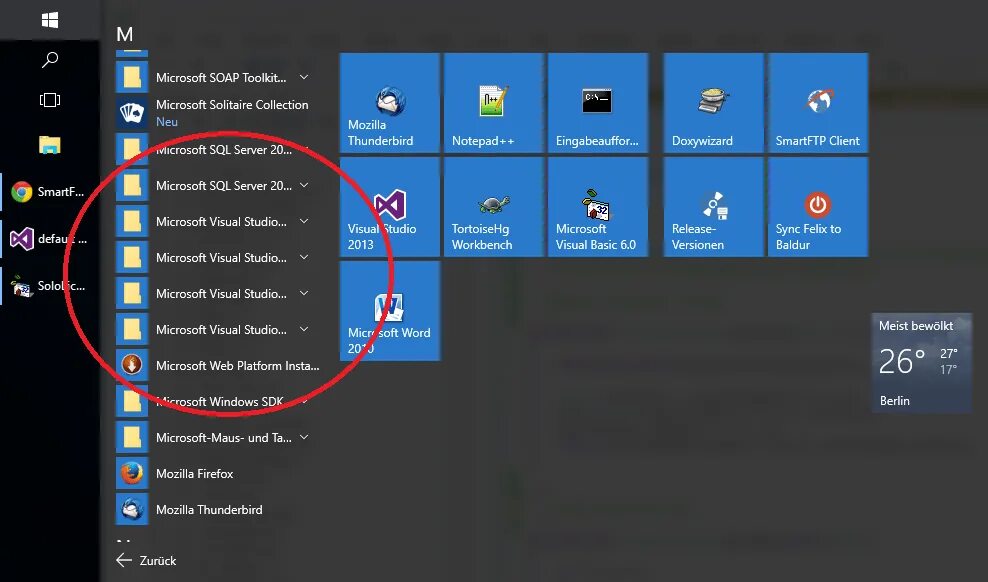Open File Explorer from the taskbar

(50, 145)
